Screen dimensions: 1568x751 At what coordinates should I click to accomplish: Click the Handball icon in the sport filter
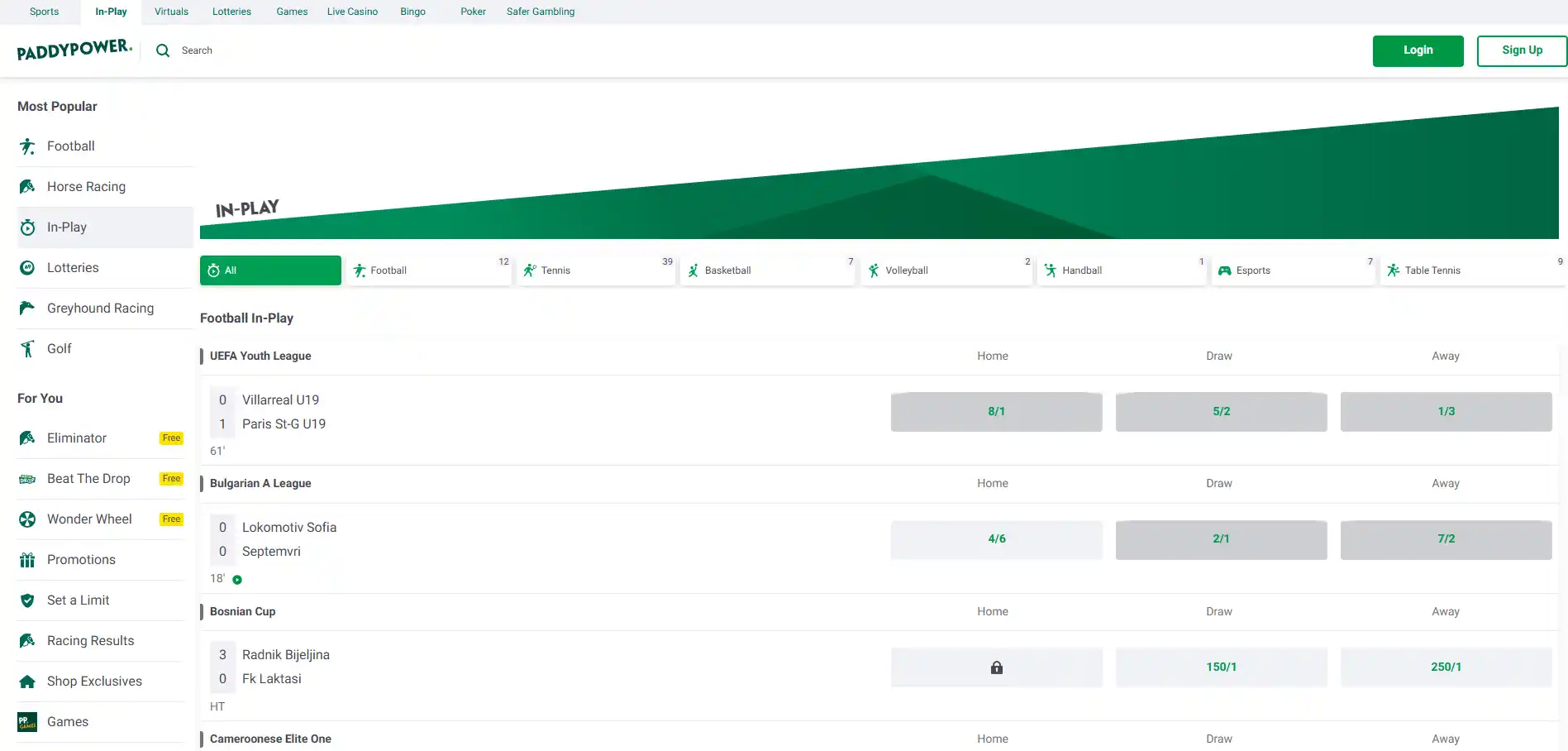1051,270
